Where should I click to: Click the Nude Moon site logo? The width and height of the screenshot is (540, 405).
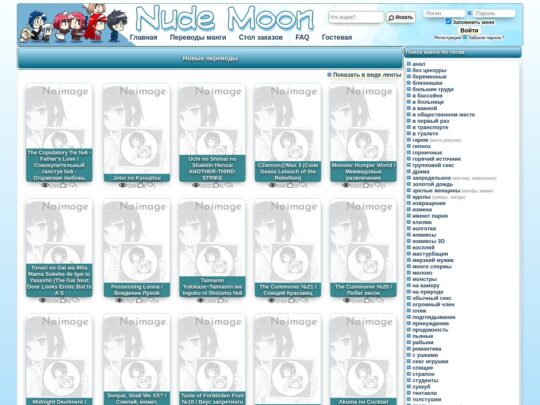(x=225, y=18)
